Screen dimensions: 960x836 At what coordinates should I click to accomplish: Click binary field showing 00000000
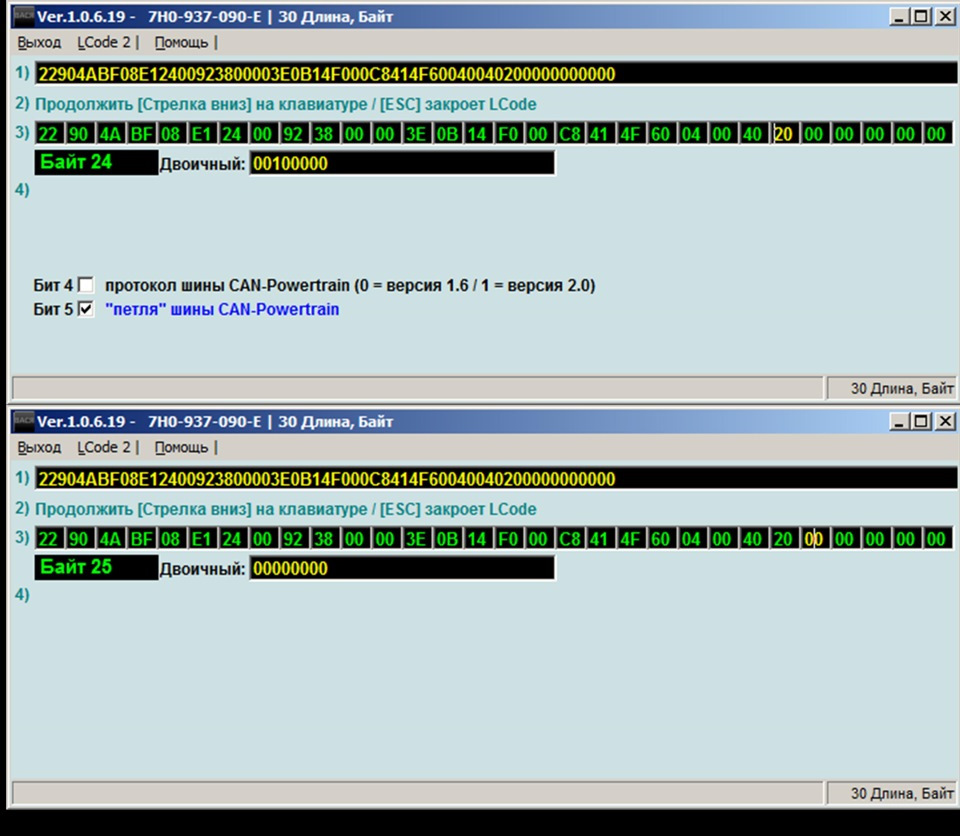pyautogui.click(x=402, y=568)
